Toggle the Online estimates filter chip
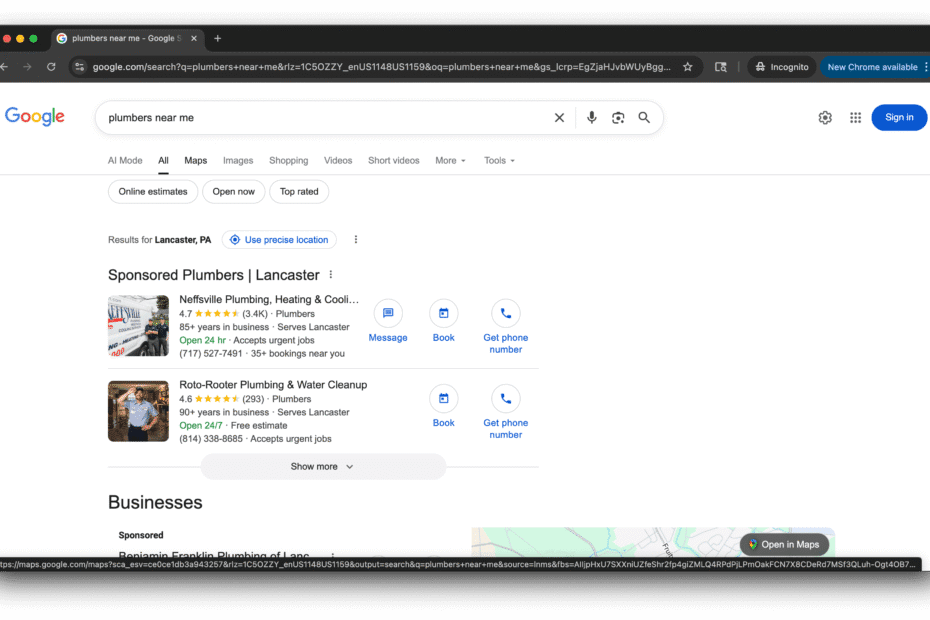The width and height of the screenshot is (930, 620). [x=153, y=192]
